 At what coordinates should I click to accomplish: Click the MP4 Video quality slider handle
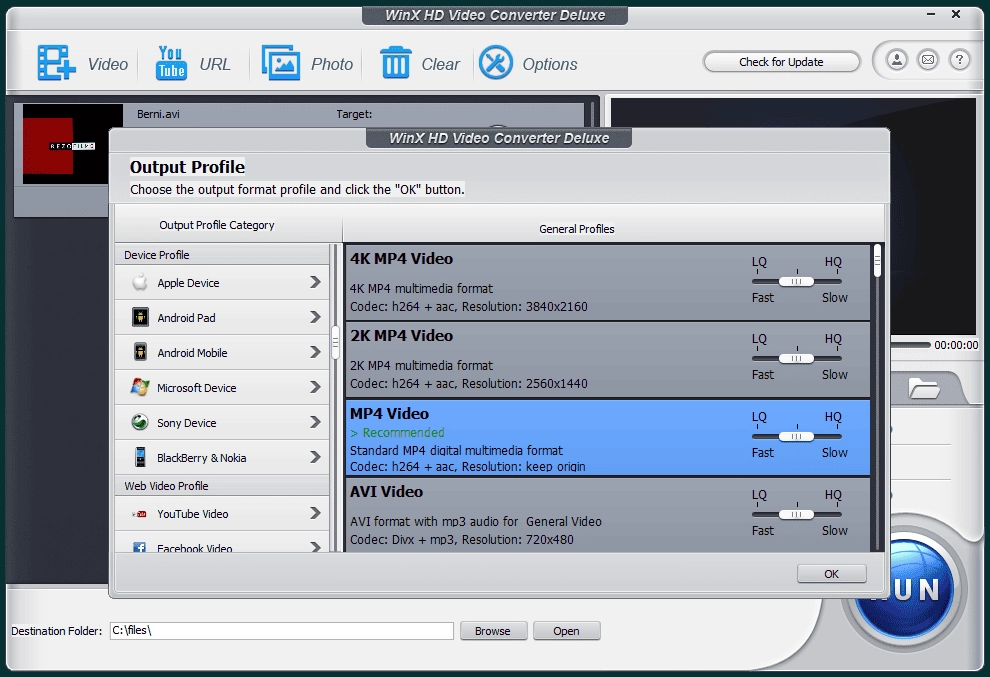click(796, 436)
